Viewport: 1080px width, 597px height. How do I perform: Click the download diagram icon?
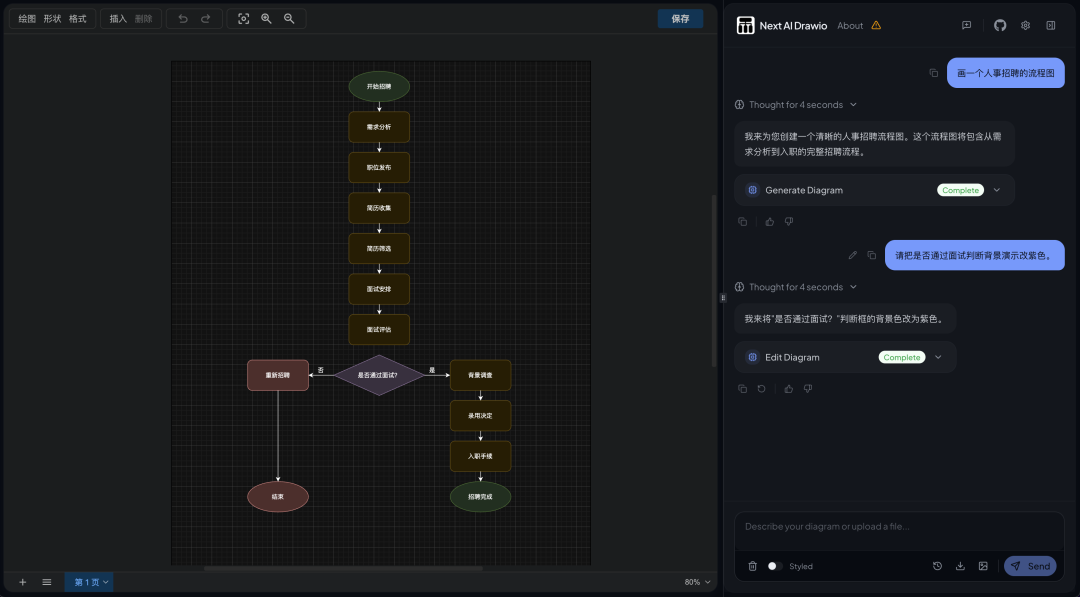(960, 566)
